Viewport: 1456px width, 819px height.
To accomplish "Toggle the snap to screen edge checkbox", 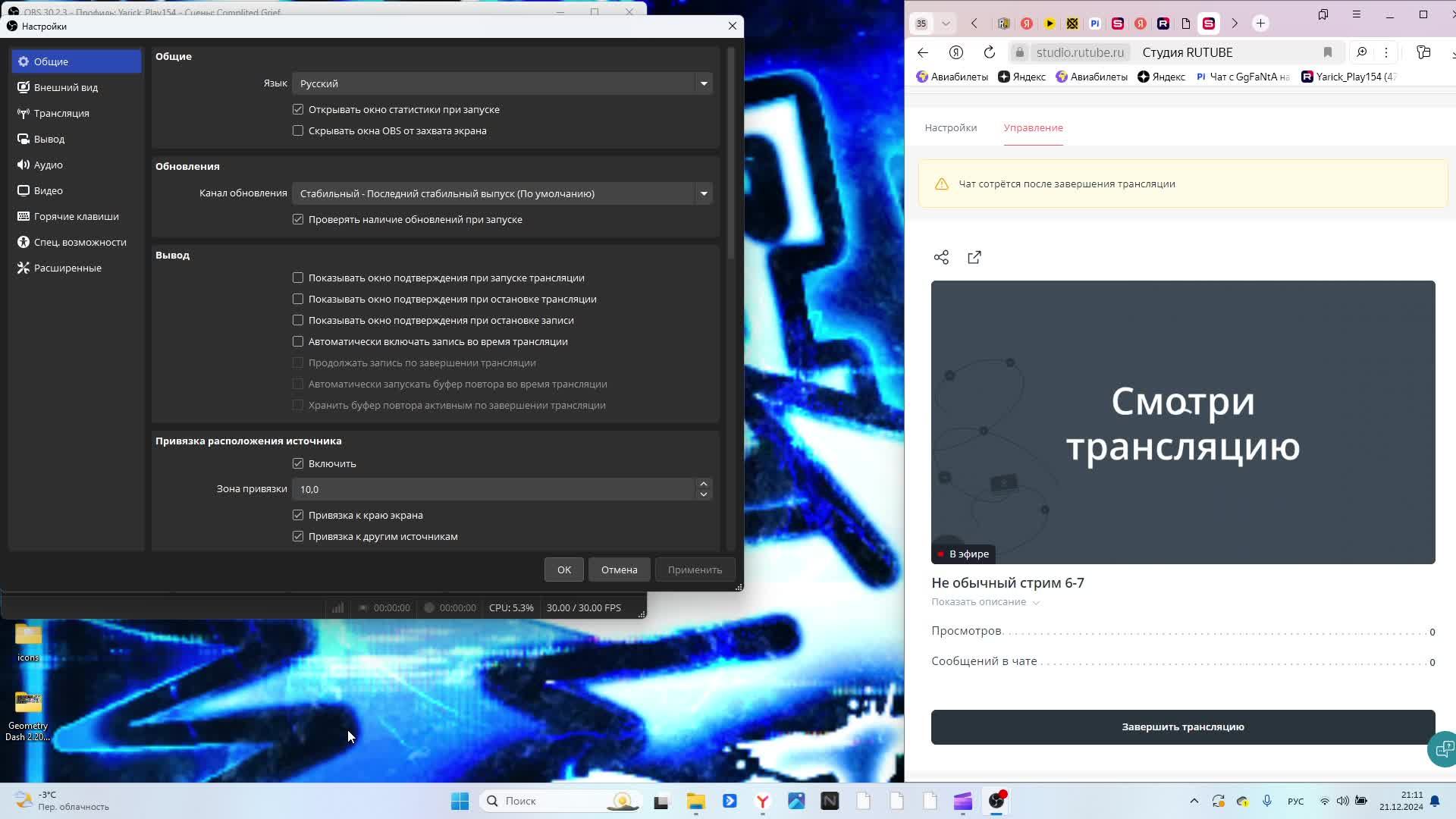I will click(x=298, y=516).
